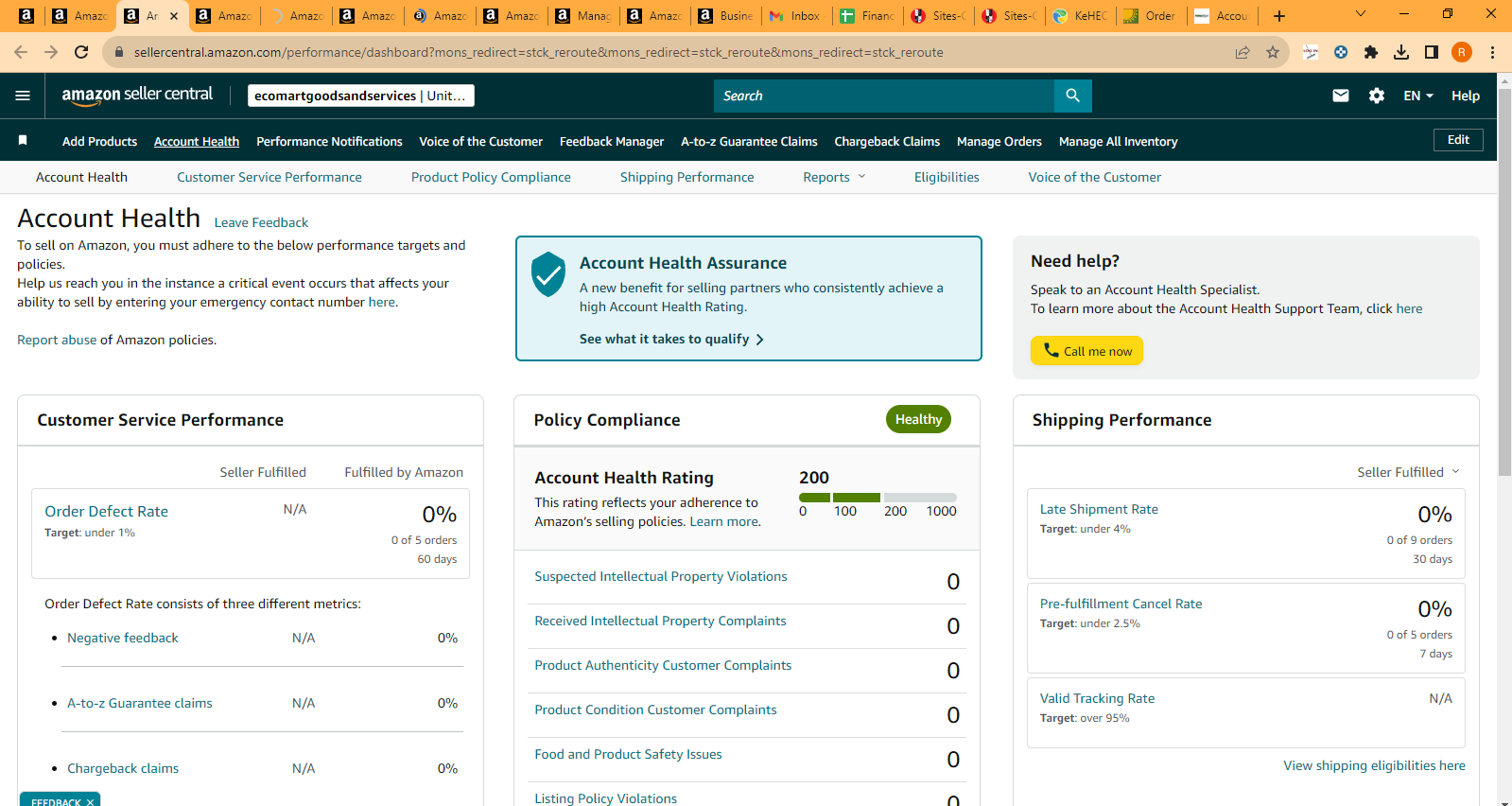Click See what it takes to qualify
The width and height of the screenshot is (1512, 806).
pos(671,339)
